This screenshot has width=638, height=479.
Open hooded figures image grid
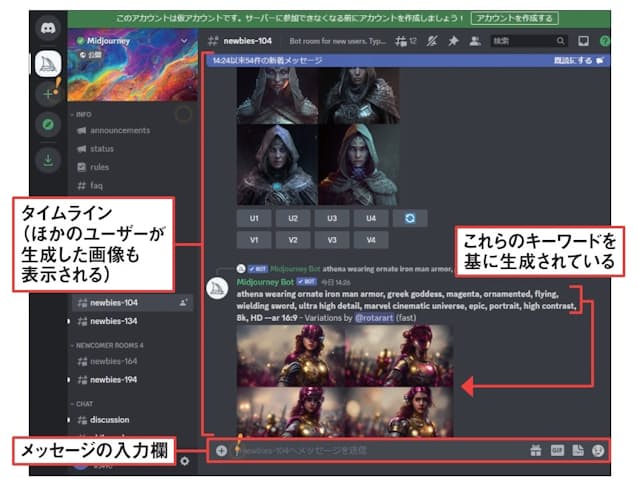pos(318,136)
